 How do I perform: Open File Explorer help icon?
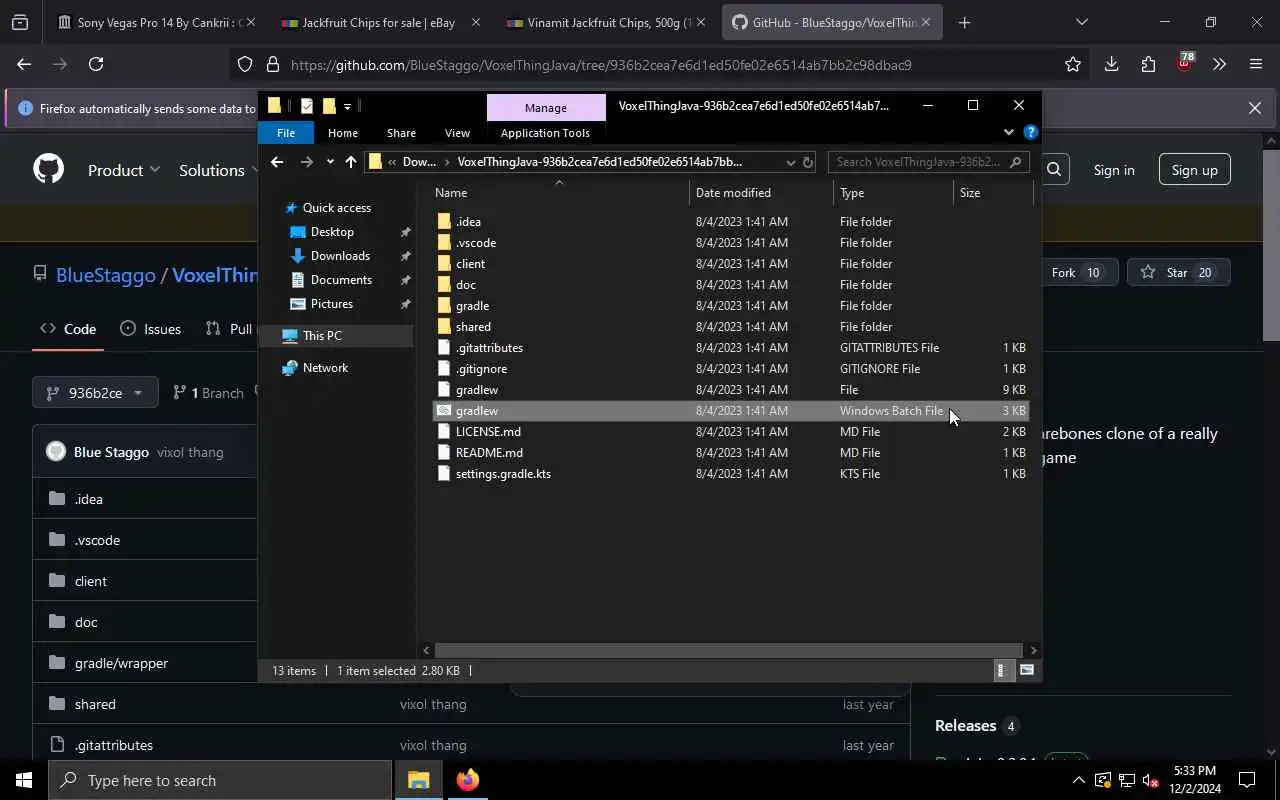pyautogui.click(x=1031, y=132)
